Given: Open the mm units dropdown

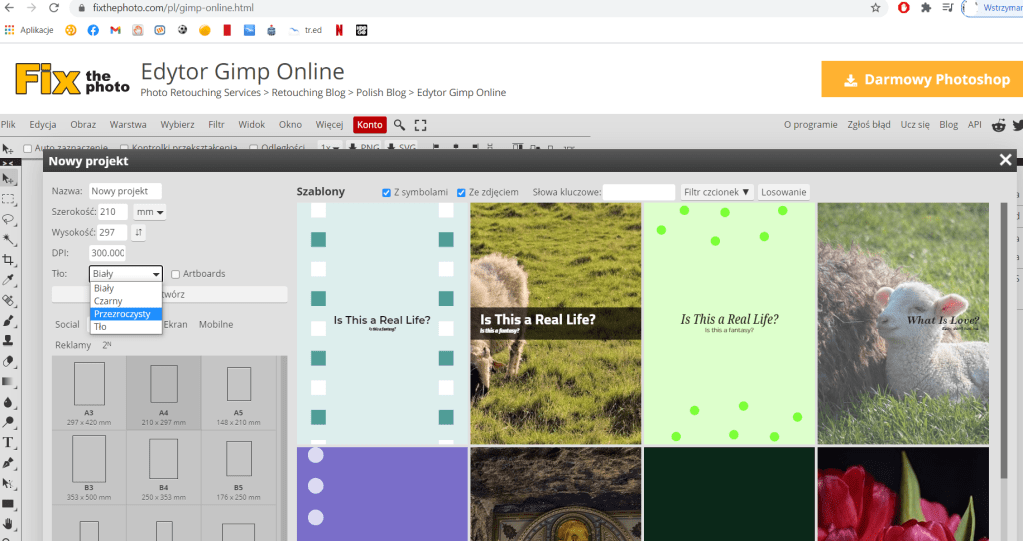Looking at the screenshot, I should (151, 212).
